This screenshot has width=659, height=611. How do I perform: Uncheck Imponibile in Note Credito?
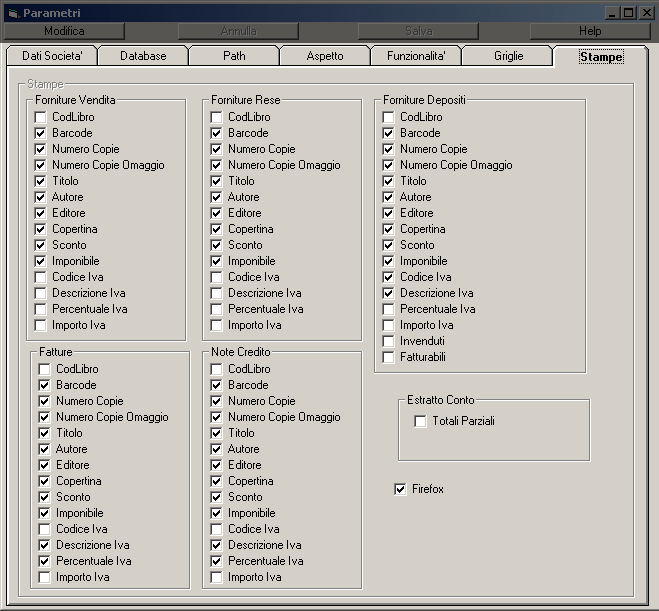[x=216, y=513]
